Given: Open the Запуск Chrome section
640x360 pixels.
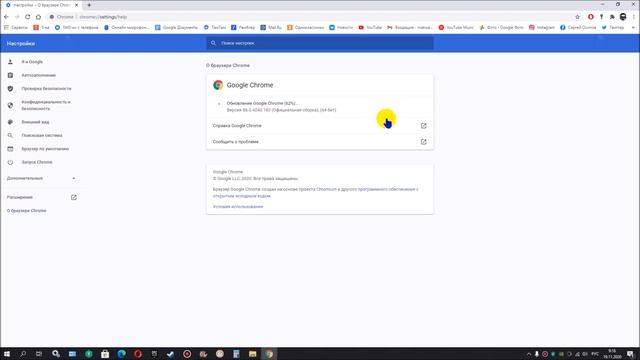Looking at the screenshot, I should [37, 162].
